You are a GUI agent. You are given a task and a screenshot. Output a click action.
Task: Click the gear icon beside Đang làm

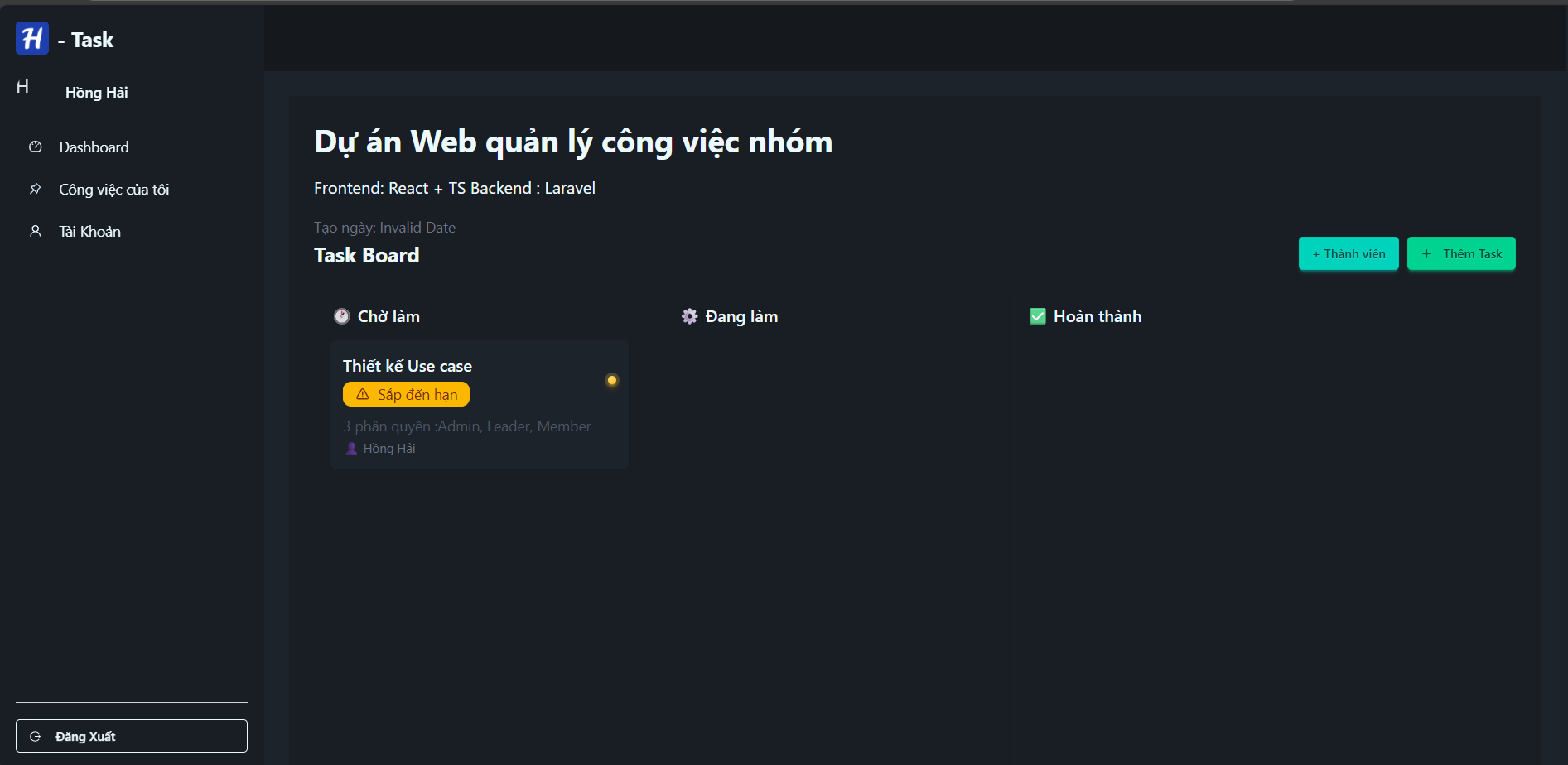pos(689,316)
